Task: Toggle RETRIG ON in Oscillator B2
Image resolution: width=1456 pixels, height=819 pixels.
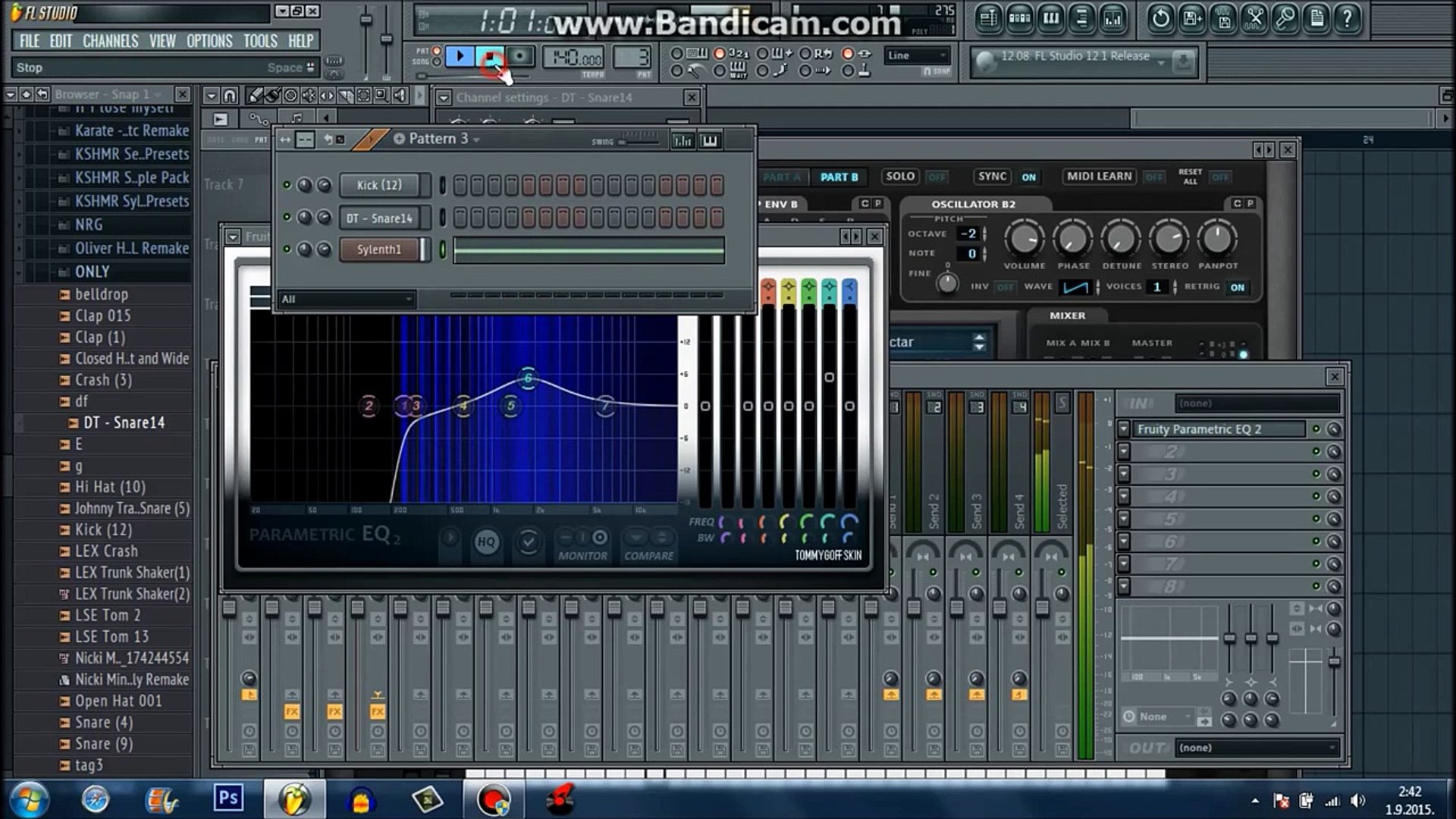Action: pyautogui.click(x=1238, y=287)
